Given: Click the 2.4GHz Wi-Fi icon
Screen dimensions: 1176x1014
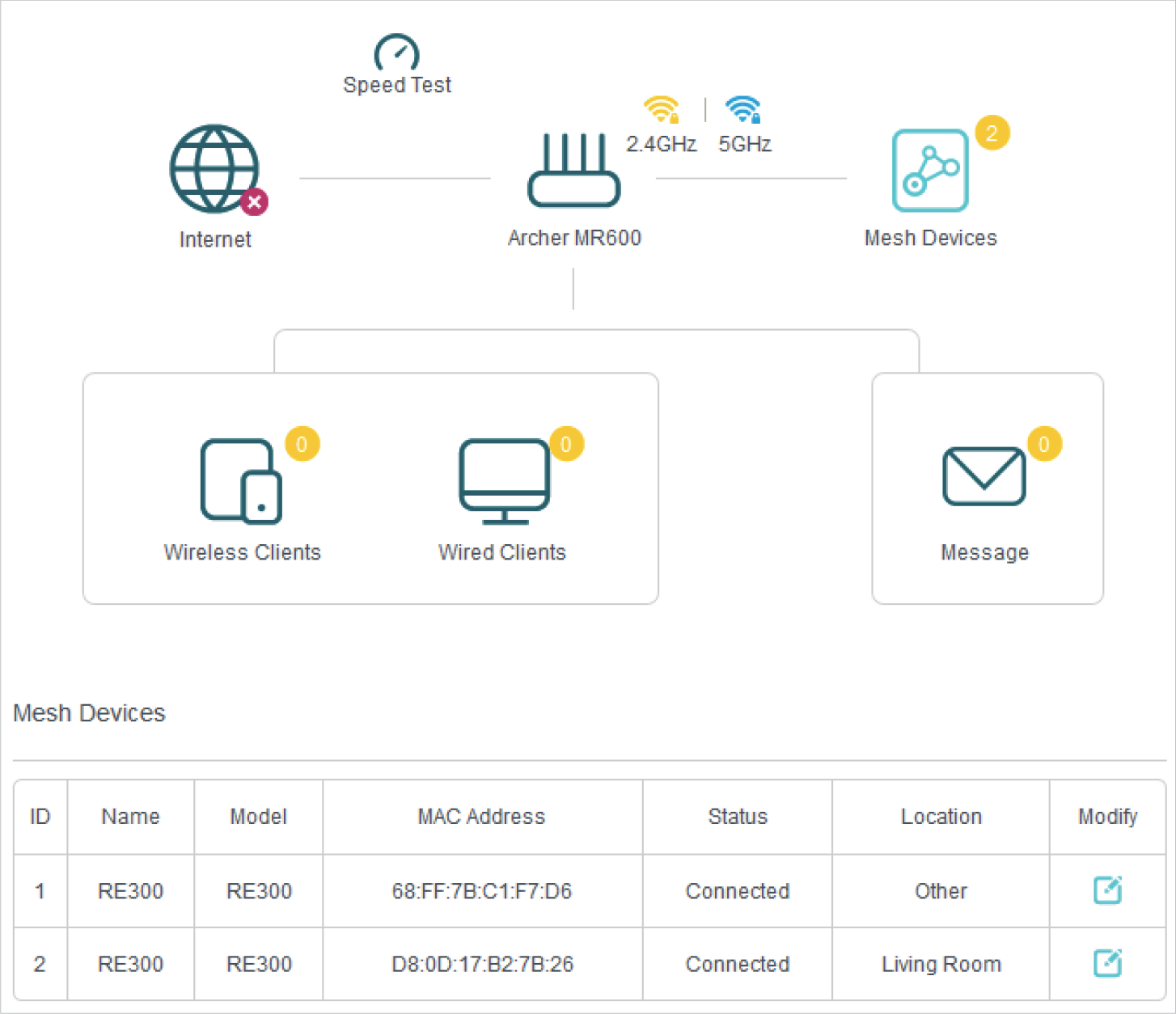Looking at the screenshot, I should (661, 110).
